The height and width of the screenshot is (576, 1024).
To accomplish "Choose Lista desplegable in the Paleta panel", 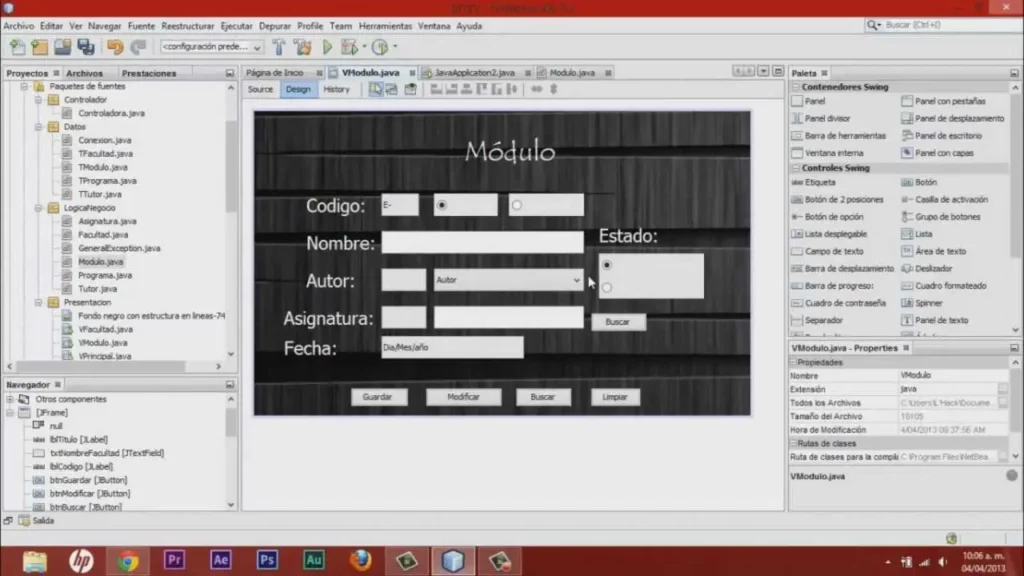I will pos(836,234).
